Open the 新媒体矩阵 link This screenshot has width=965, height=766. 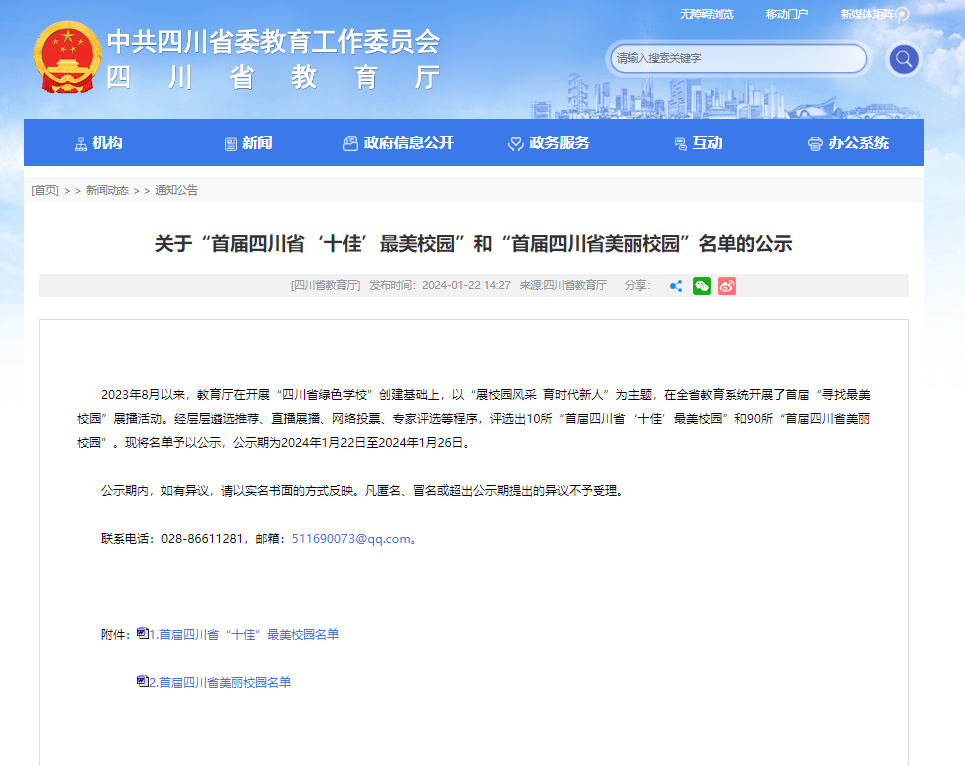coord(867,14)
